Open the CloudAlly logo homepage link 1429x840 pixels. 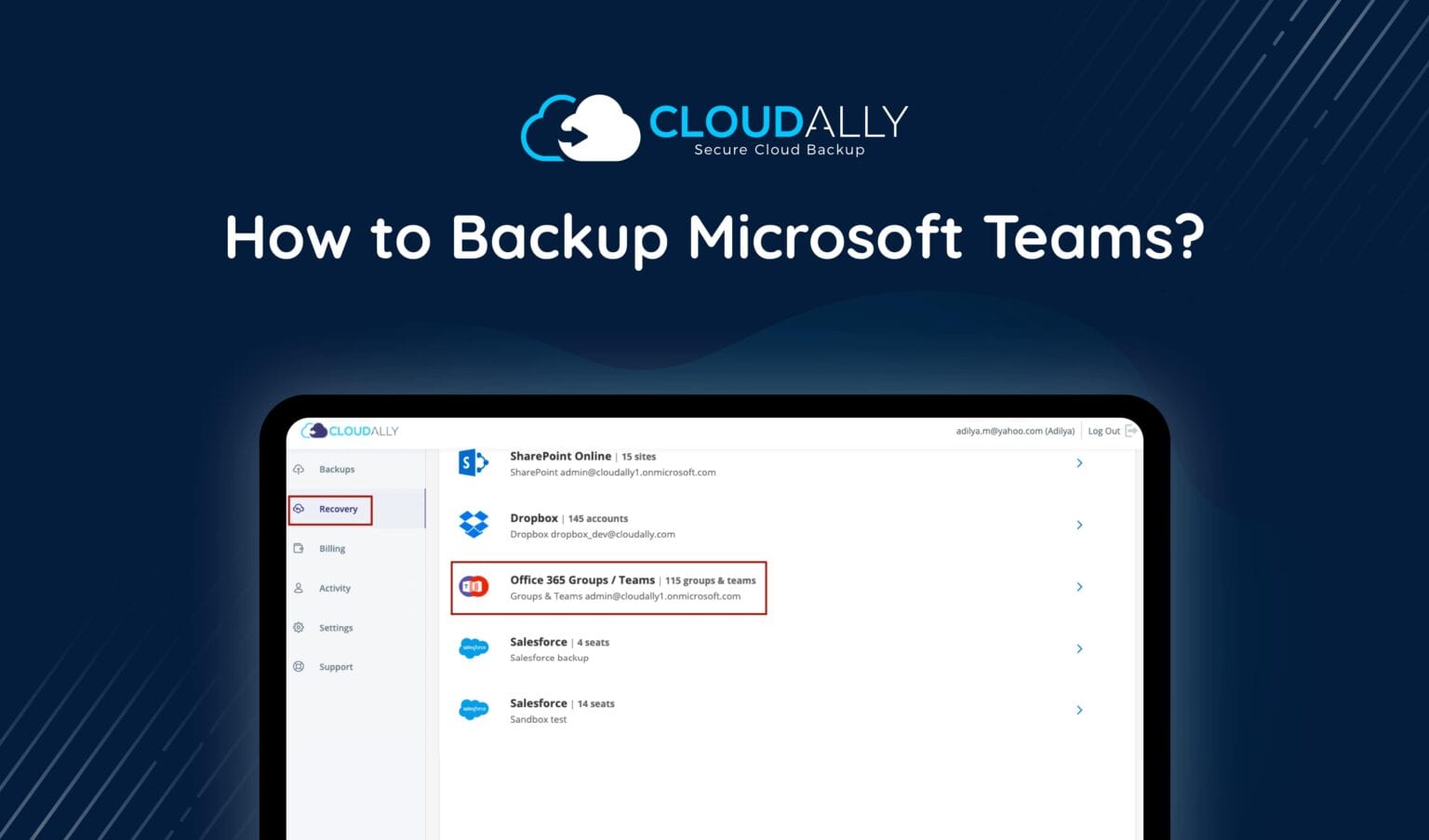349,431
